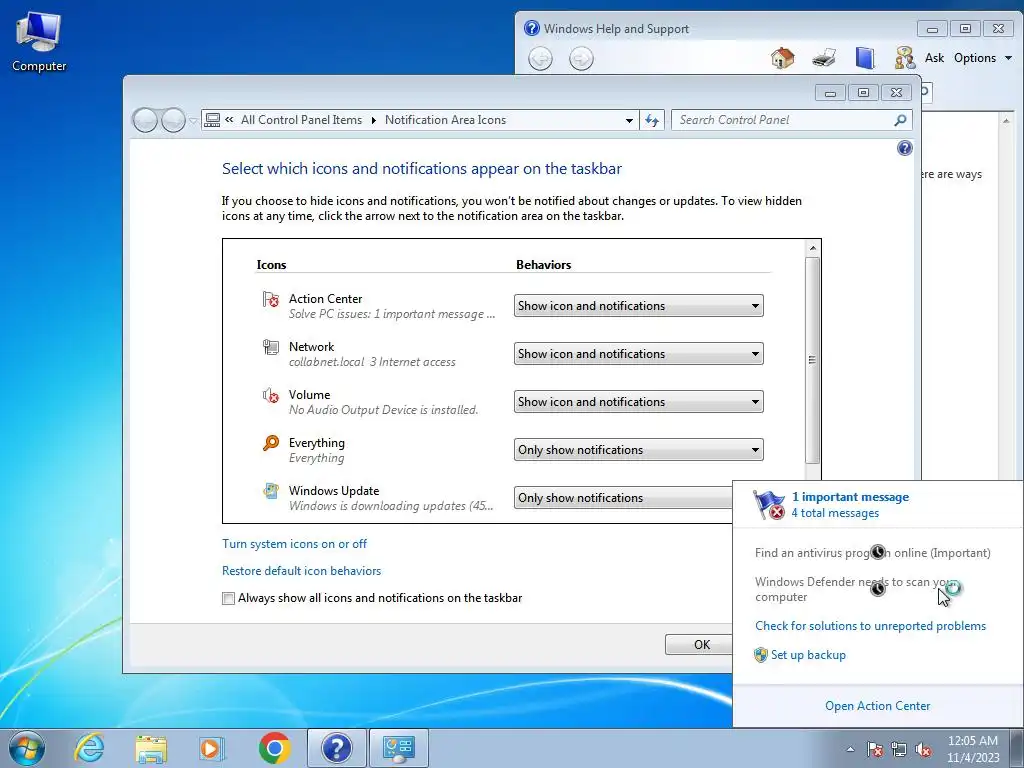Go forward in Control Panel navigation

tap(173, 120)
